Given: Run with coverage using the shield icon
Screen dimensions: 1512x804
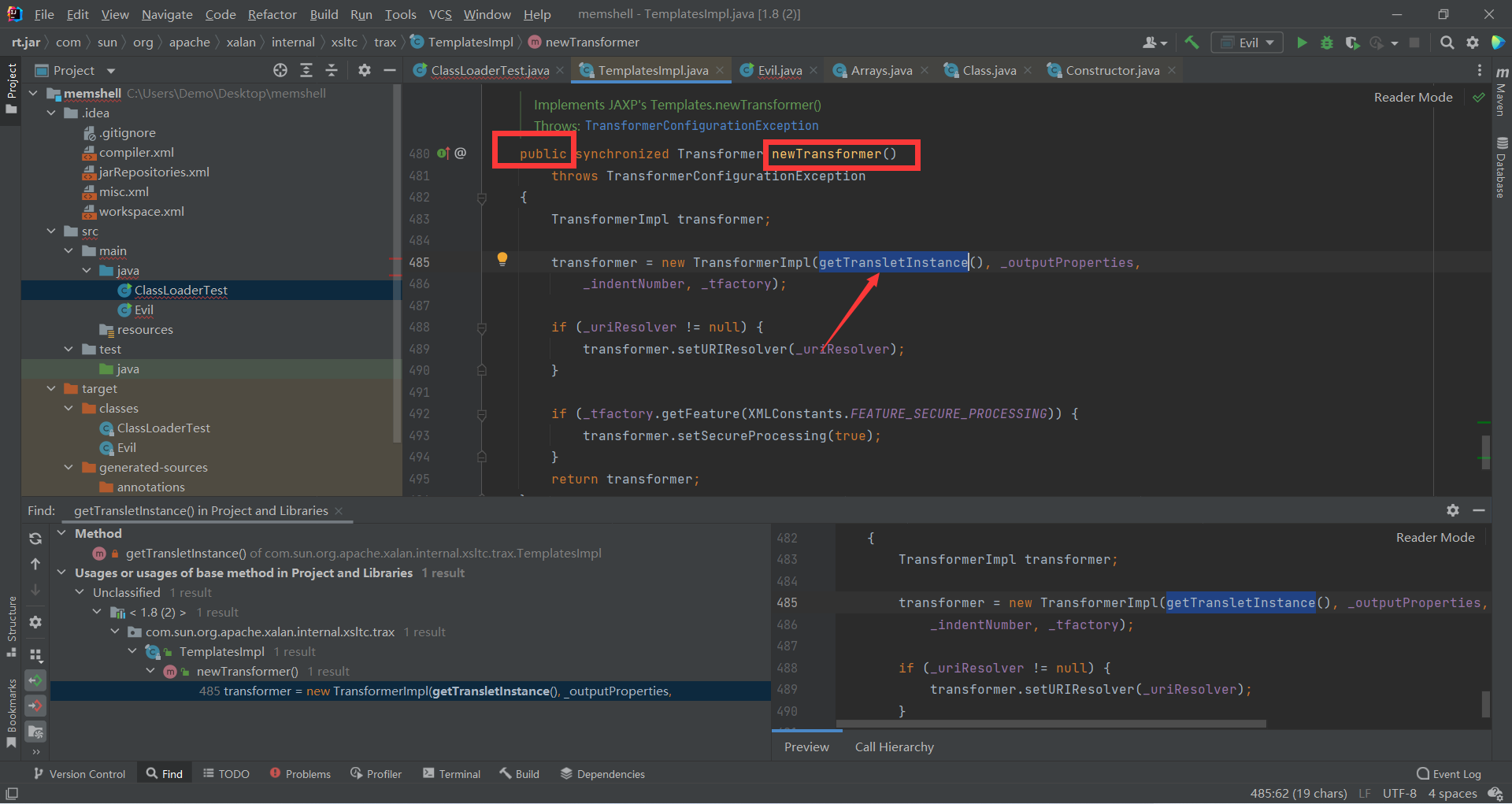Looking at the screenshot, I should coord(1352,43).
